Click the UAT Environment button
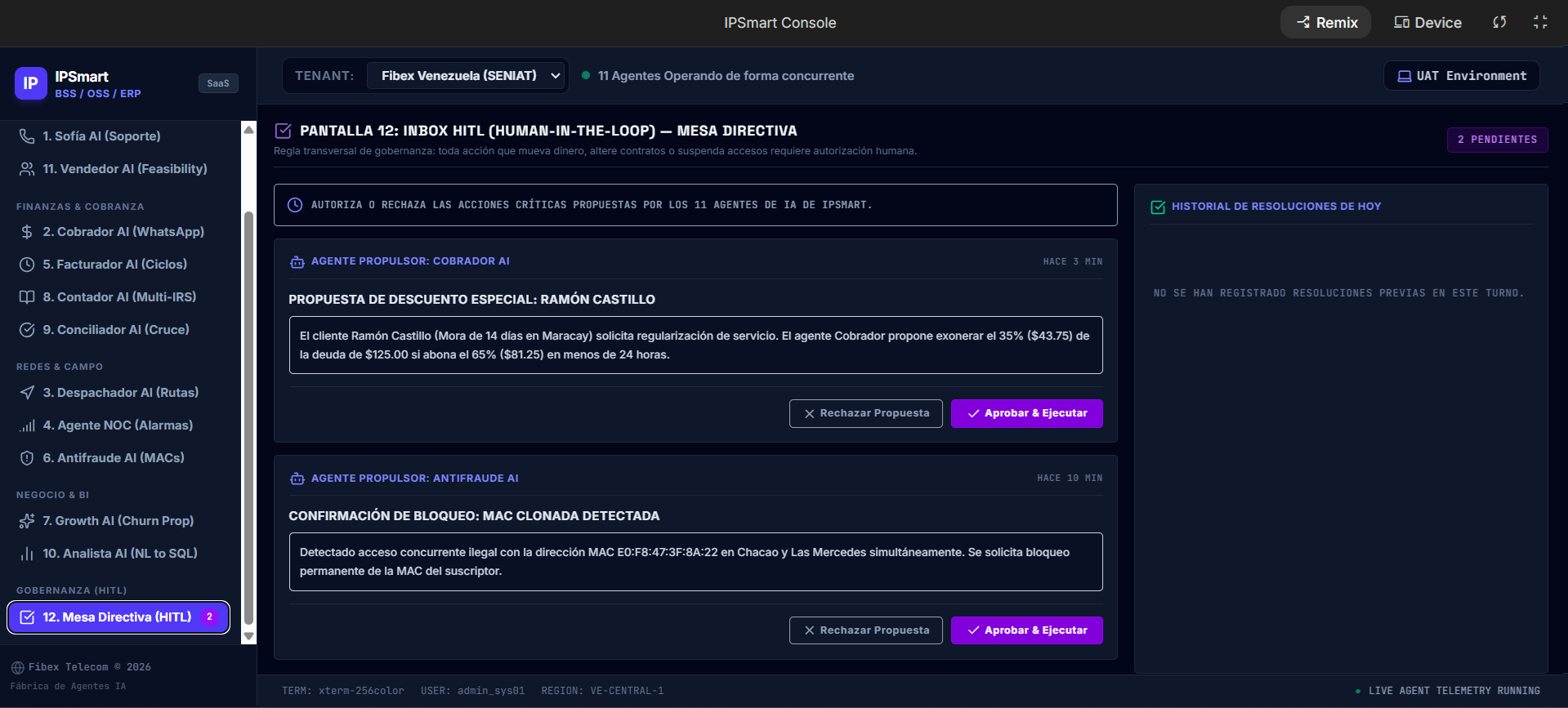The width and height of the screenshot is (1568, 708). pyautogui.click(x=1461, y=76)
